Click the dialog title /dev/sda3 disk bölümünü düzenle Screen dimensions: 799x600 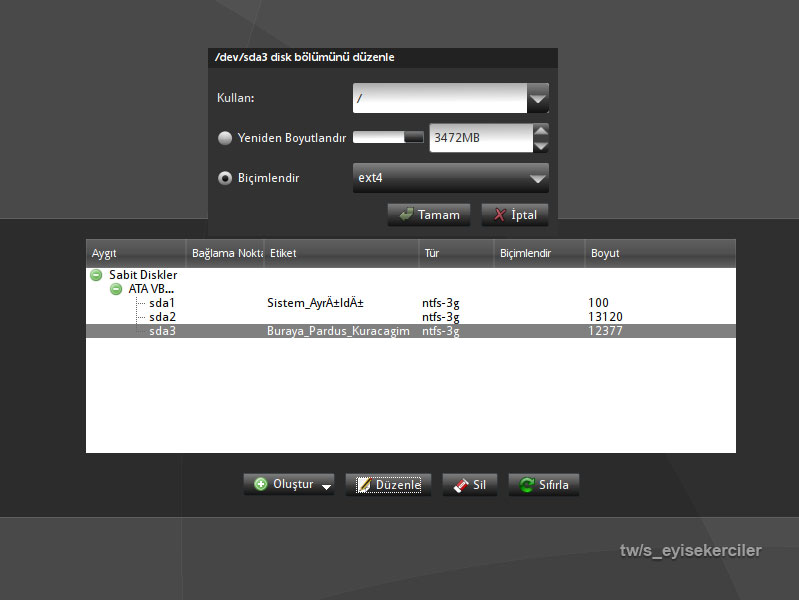[x=305, y=57]
